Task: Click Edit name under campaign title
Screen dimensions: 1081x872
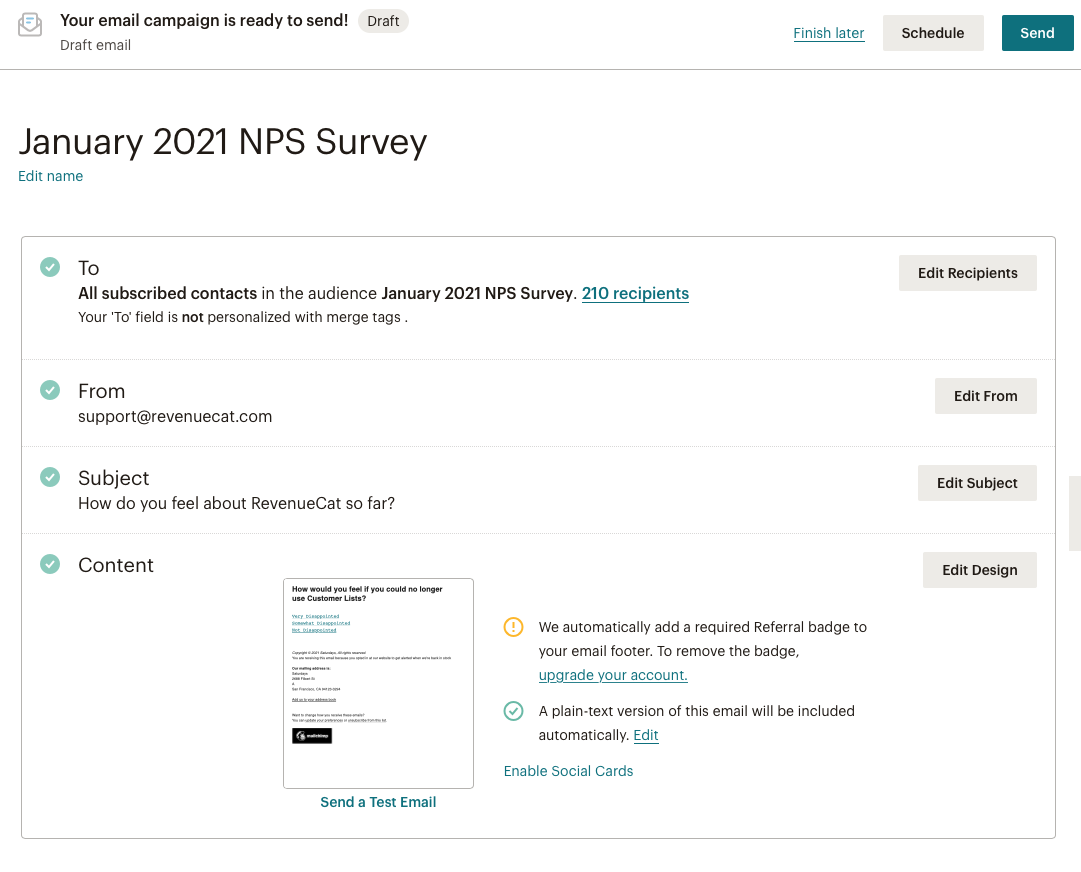Action: click(50, 176)
